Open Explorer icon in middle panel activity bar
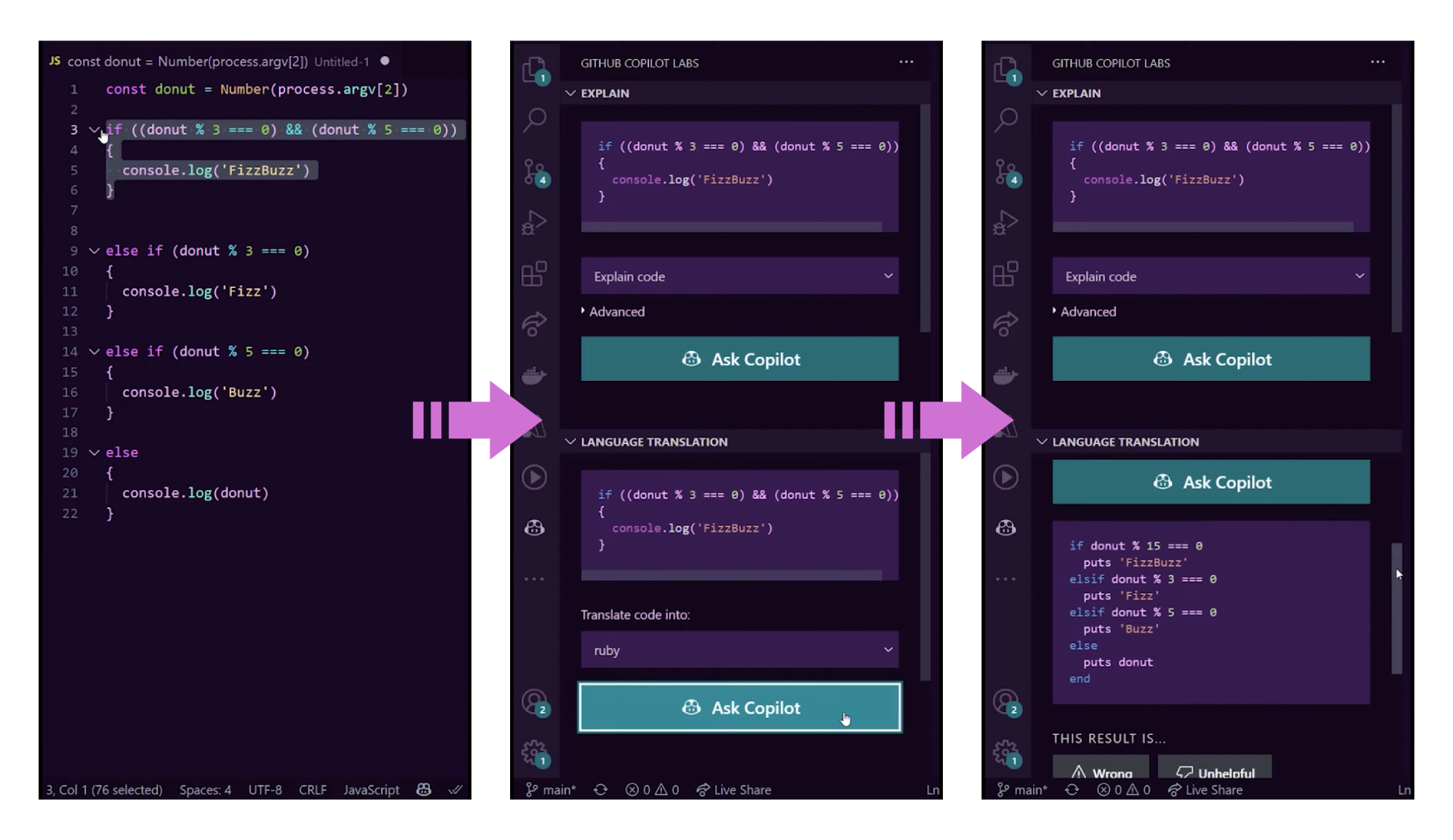 535,70
